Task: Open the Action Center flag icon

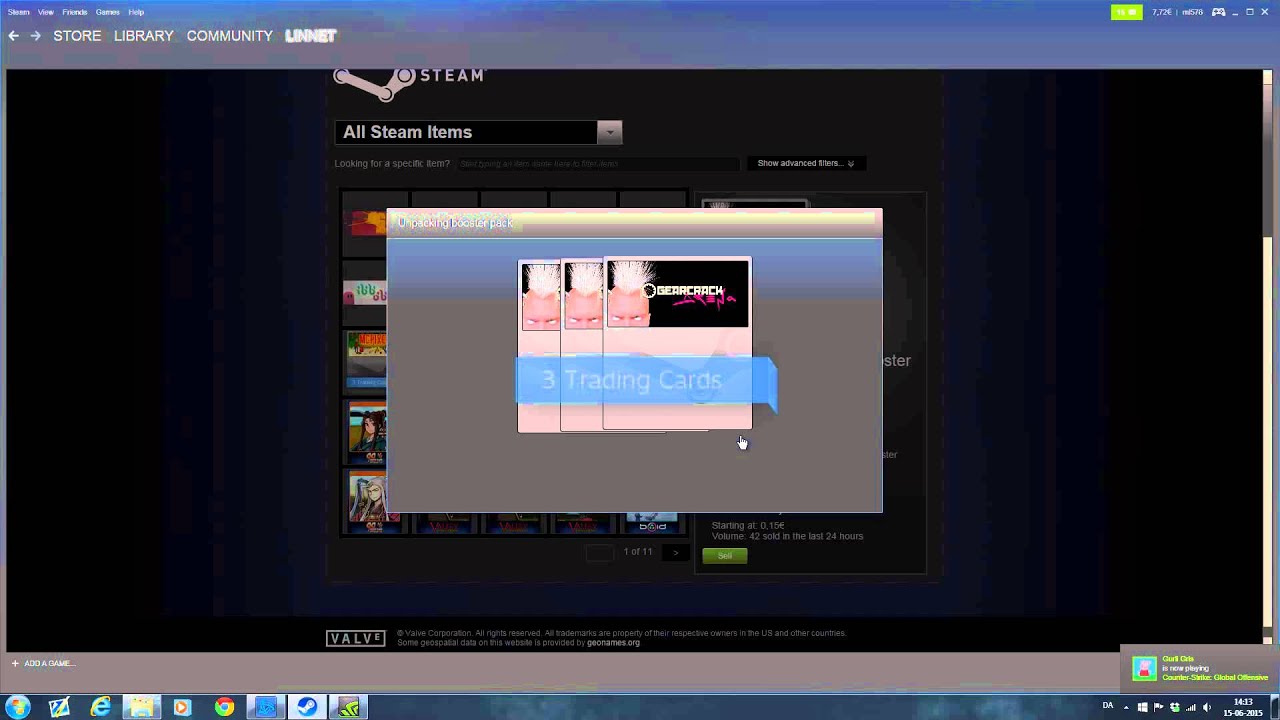Action: tap(1158, 707)
